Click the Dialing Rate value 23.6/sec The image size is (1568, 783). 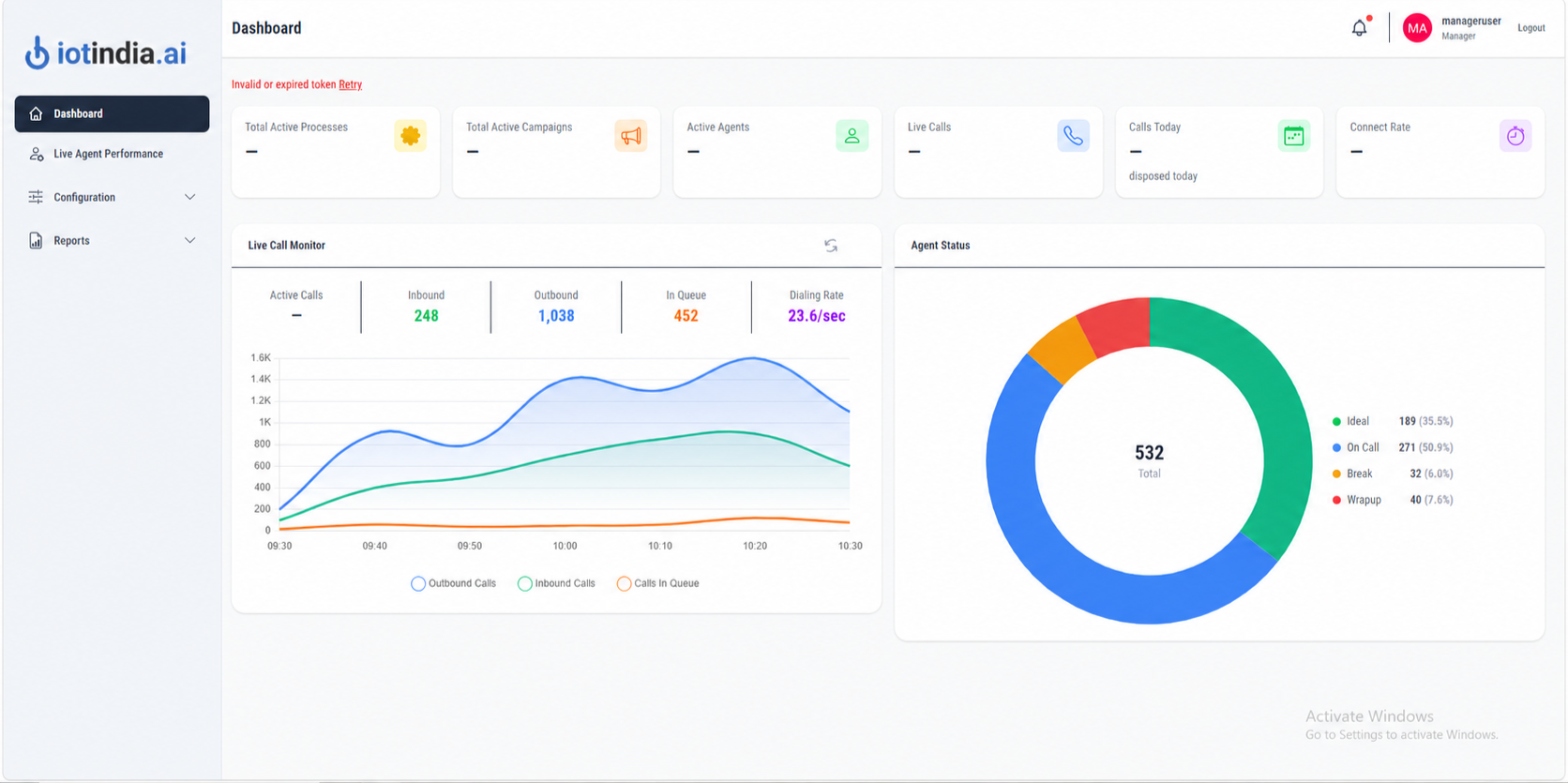point(816,316)
